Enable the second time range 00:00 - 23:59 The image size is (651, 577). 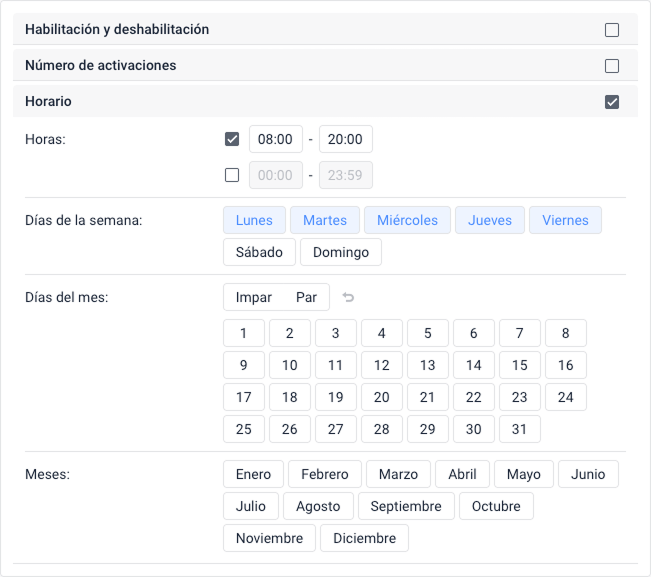coord(232,175)
